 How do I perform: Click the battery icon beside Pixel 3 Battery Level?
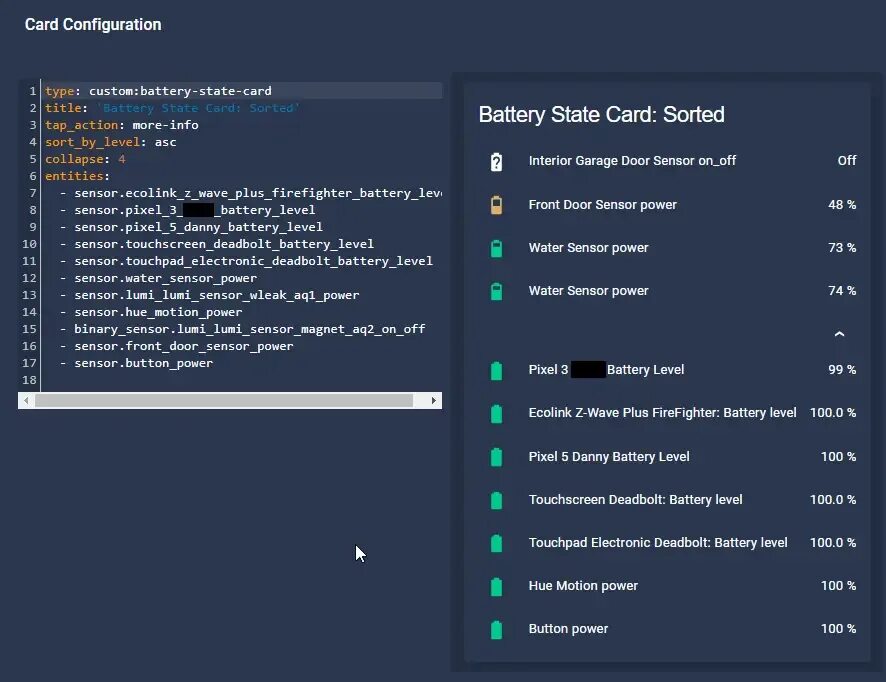pyautogui.click(x=496, y=371)
